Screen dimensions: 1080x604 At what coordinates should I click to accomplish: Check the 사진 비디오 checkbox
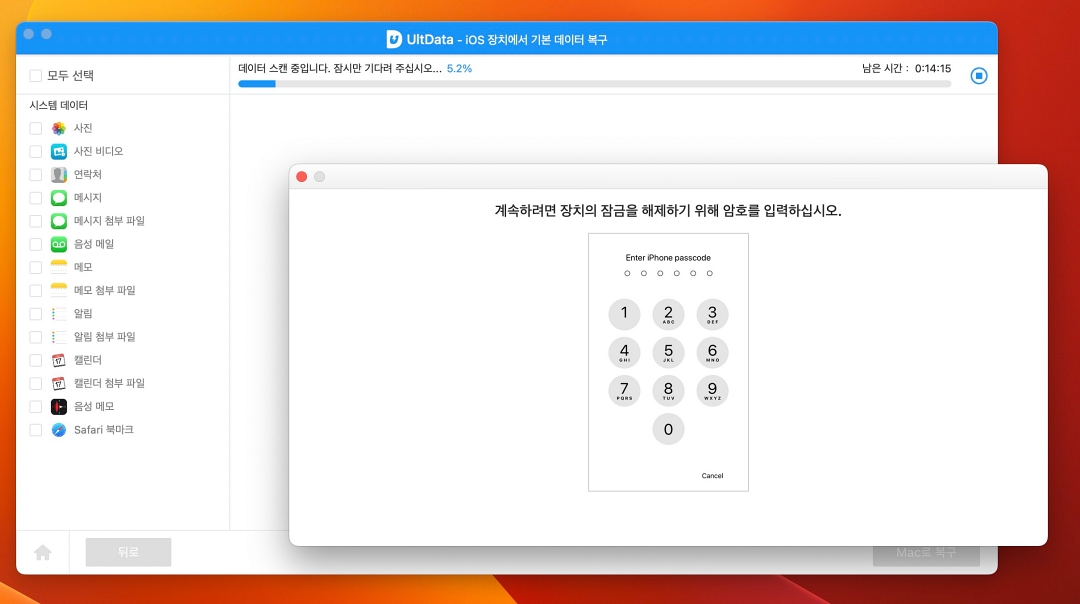(x=36, y=152)
